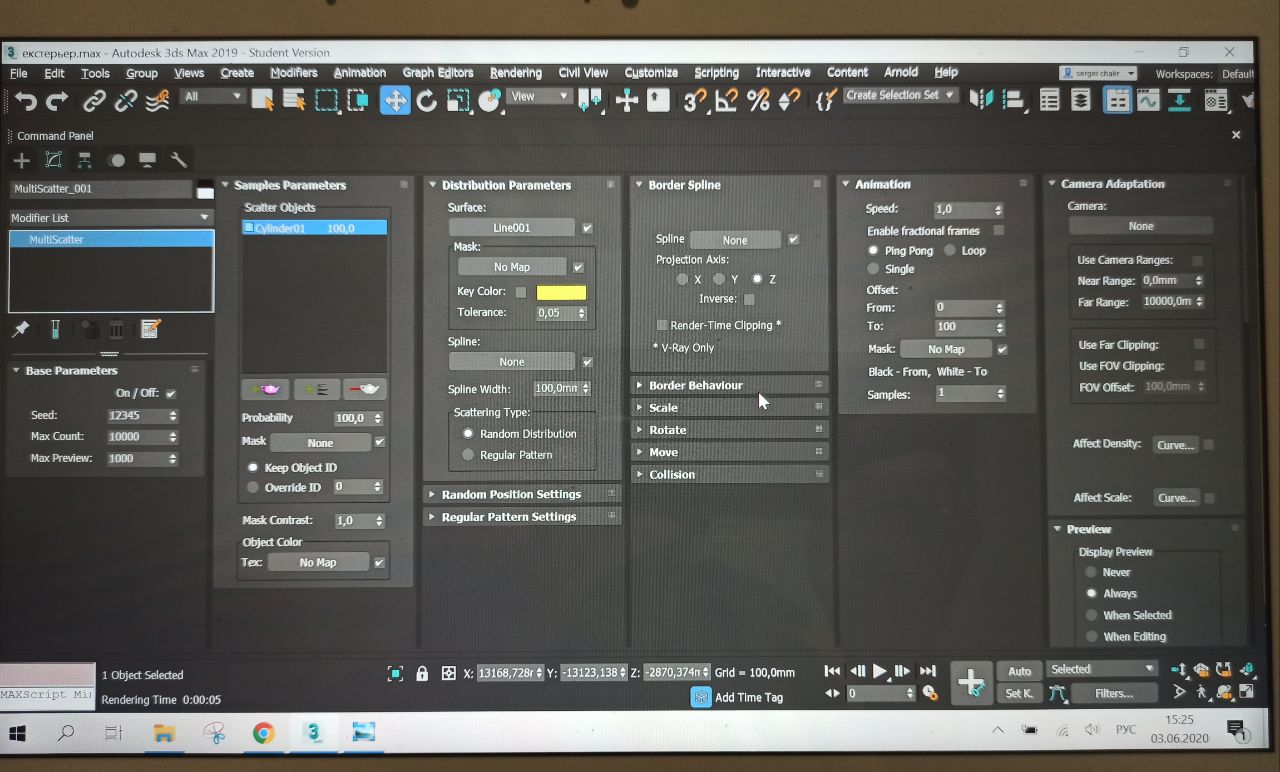This screenshot has height=772, width=1280.
Task: Open the Arnold menu
Action: [x=901, y=73]
